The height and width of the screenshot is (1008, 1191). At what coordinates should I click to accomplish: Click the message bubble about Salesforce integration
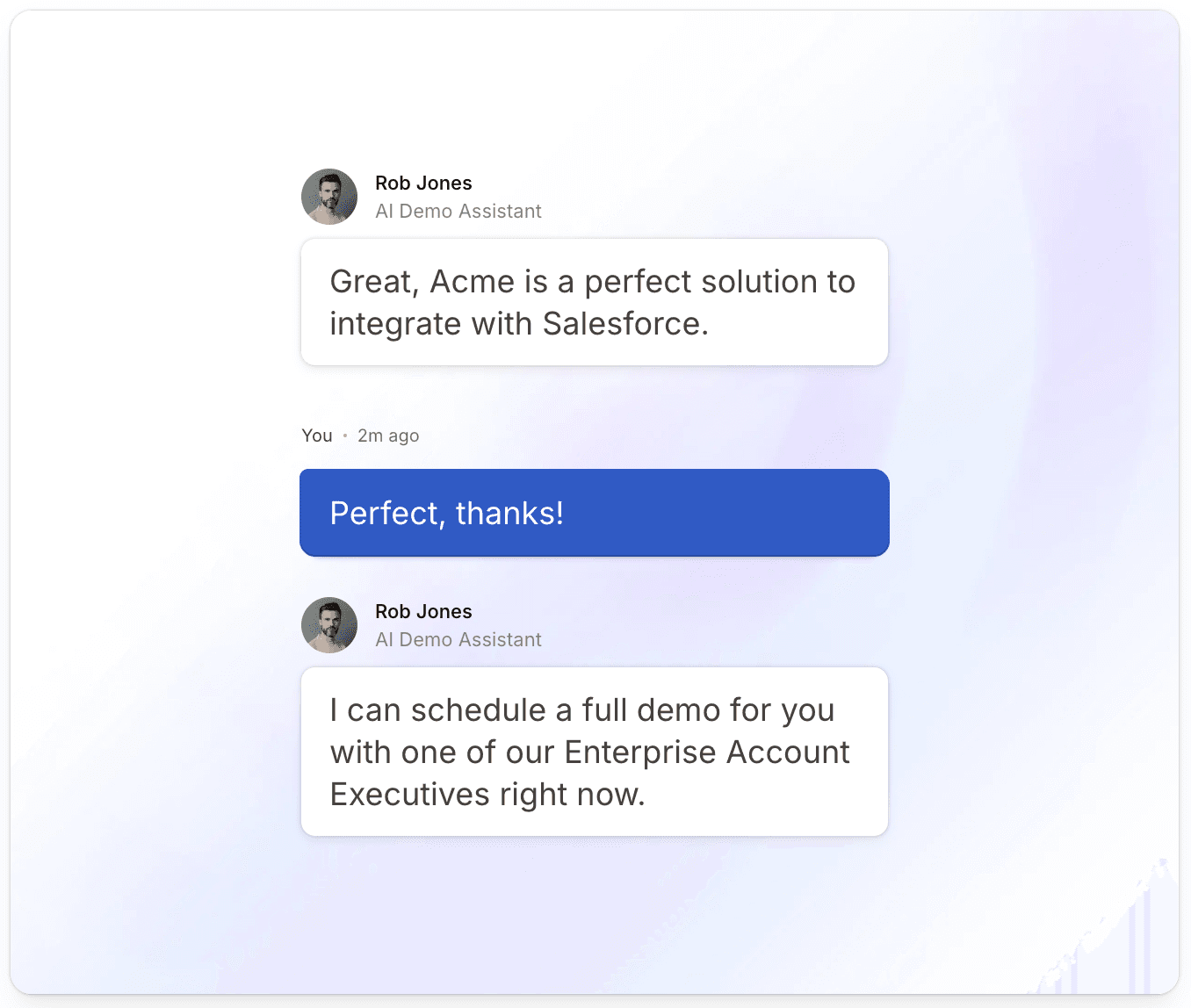(593, 302)
